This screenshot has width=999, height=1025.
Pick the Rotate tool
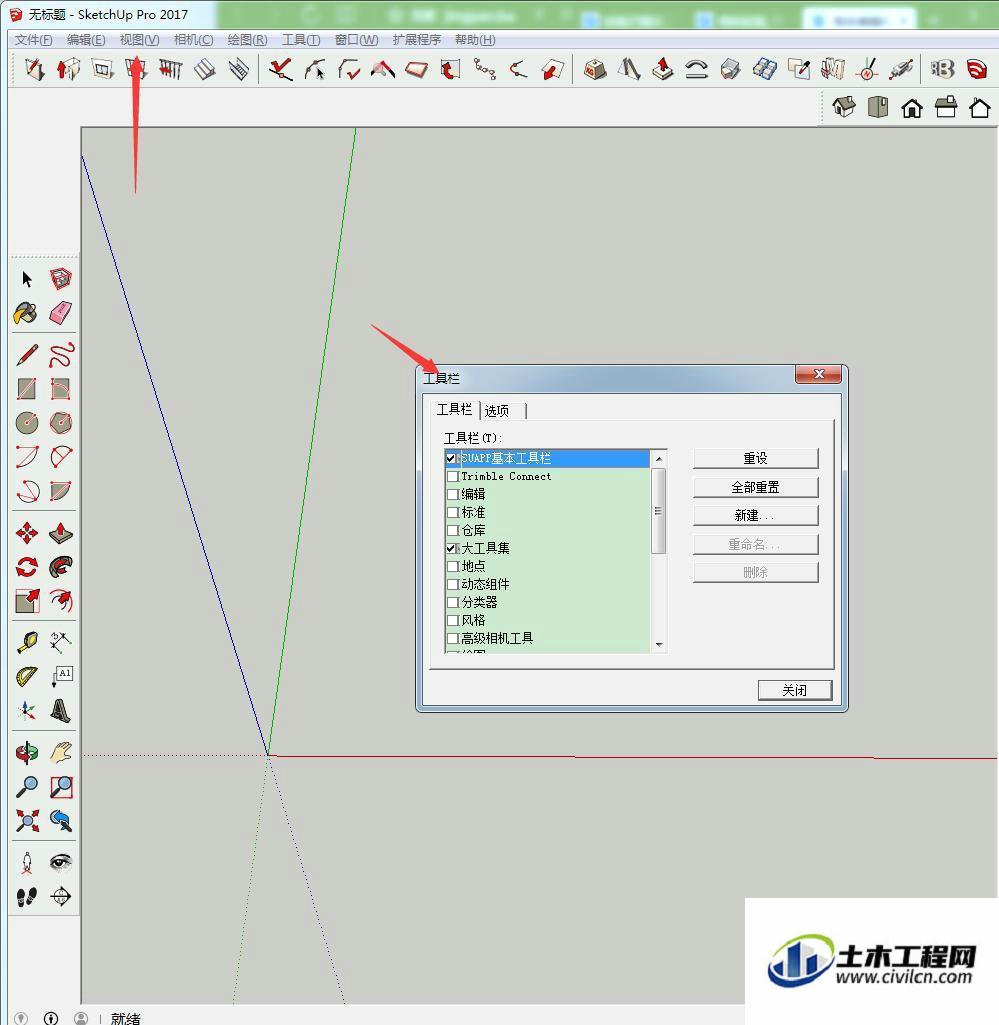[27, 567]
